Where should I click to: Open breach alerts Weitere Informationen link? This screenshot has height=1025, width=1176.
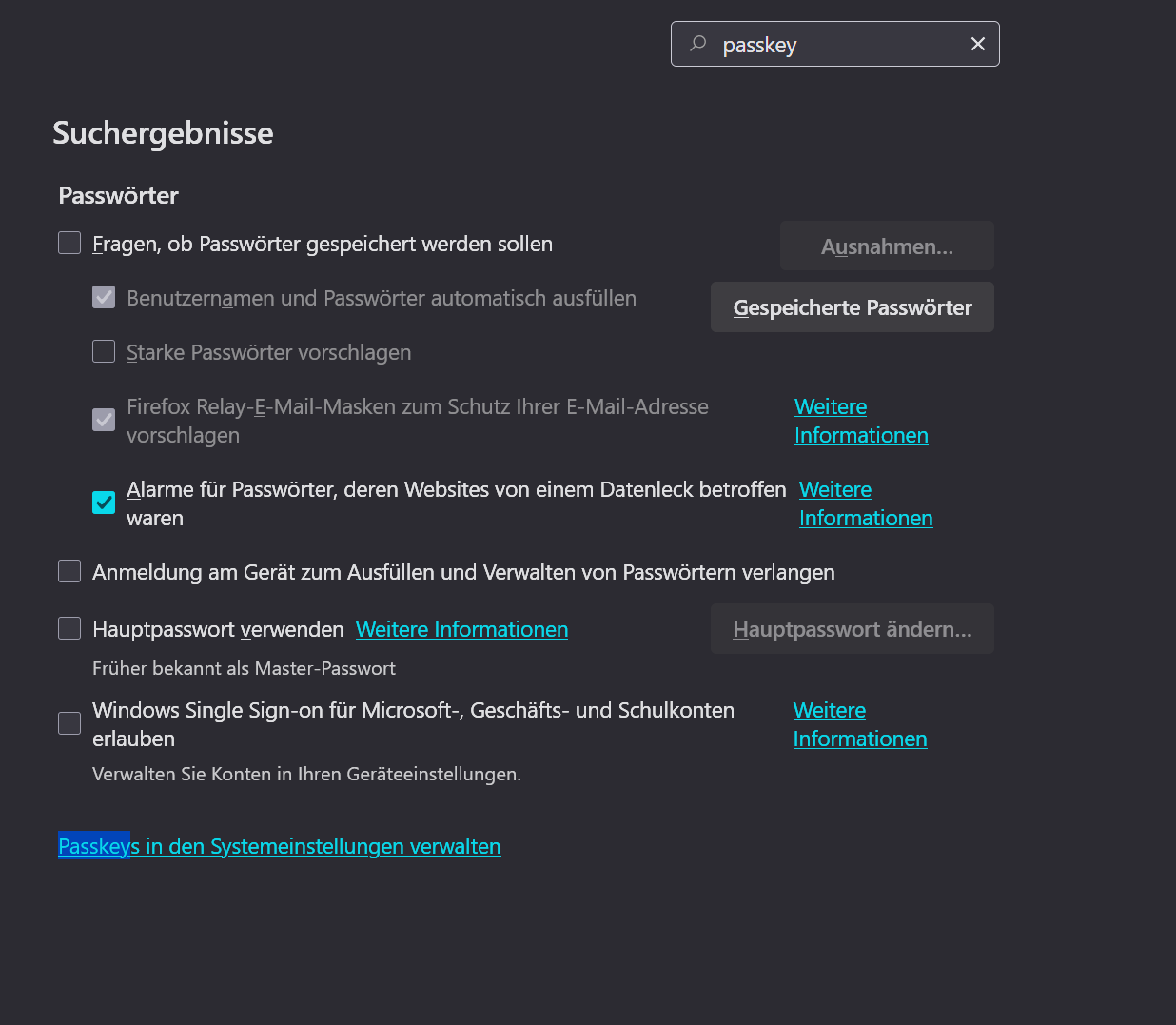(x=865, y=503)
